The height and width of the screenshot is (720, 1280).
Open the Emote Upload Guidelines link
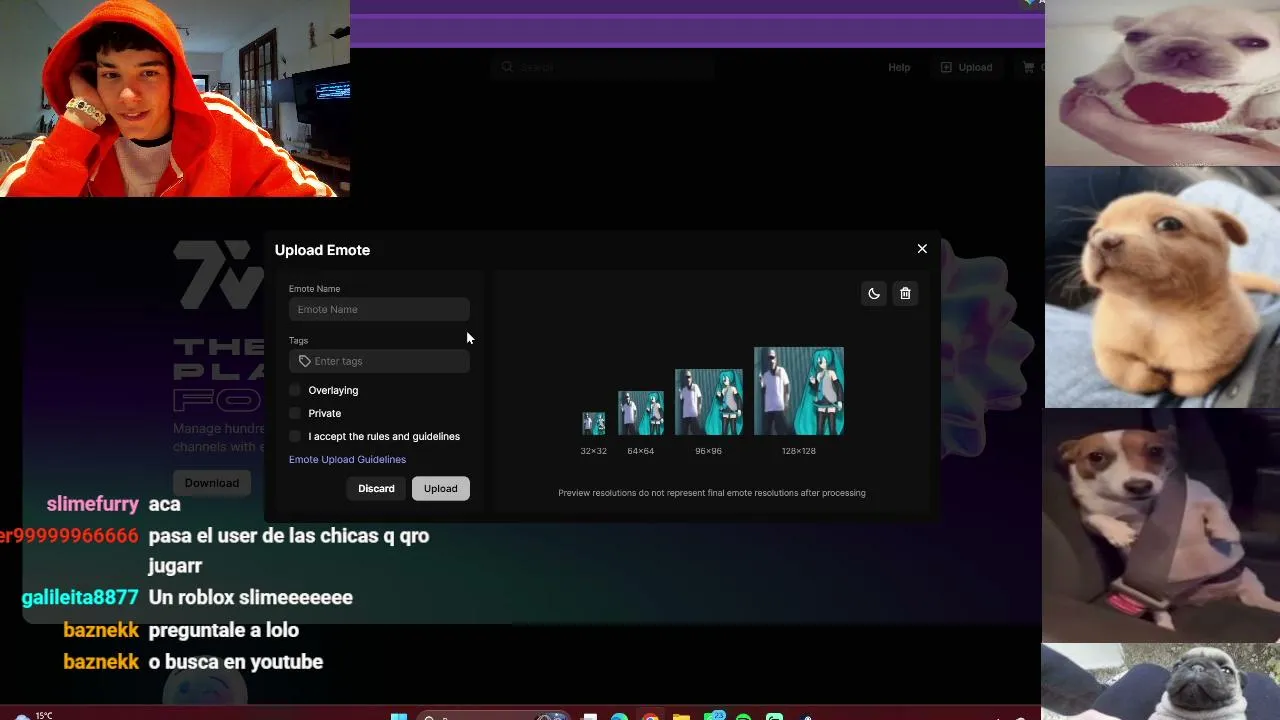click(347, 459)
